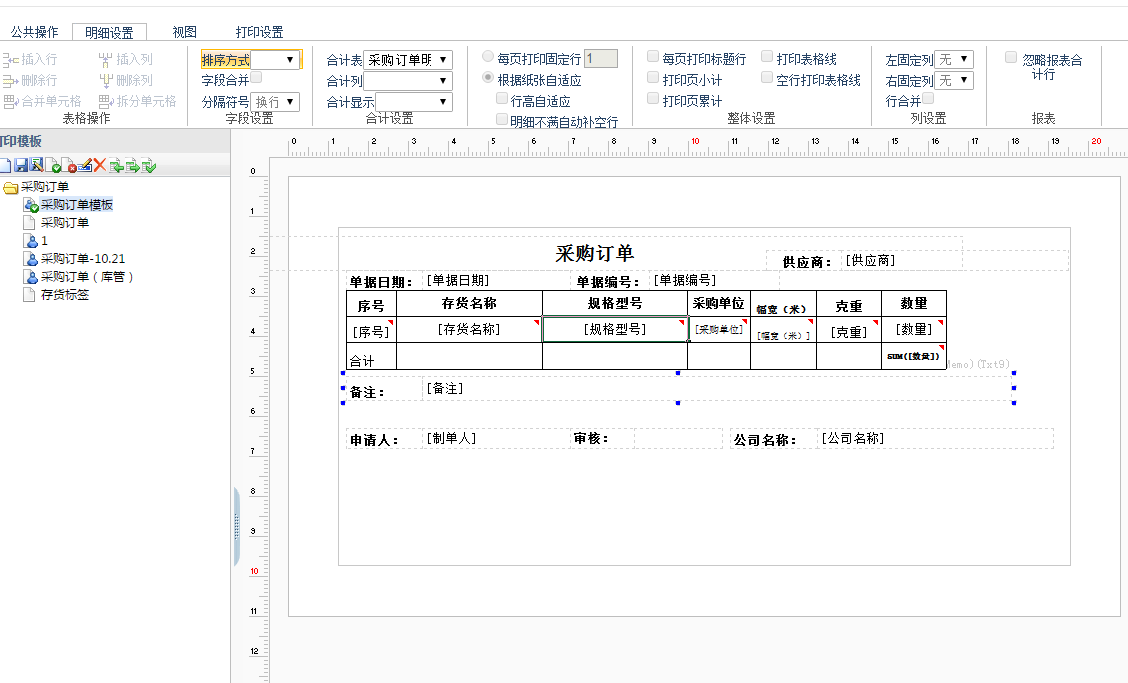Image resolution: width=1128 pixels, height=683 pixels.
Task: Click the 插入列 insert column button
Action: (x=126, y=60)
